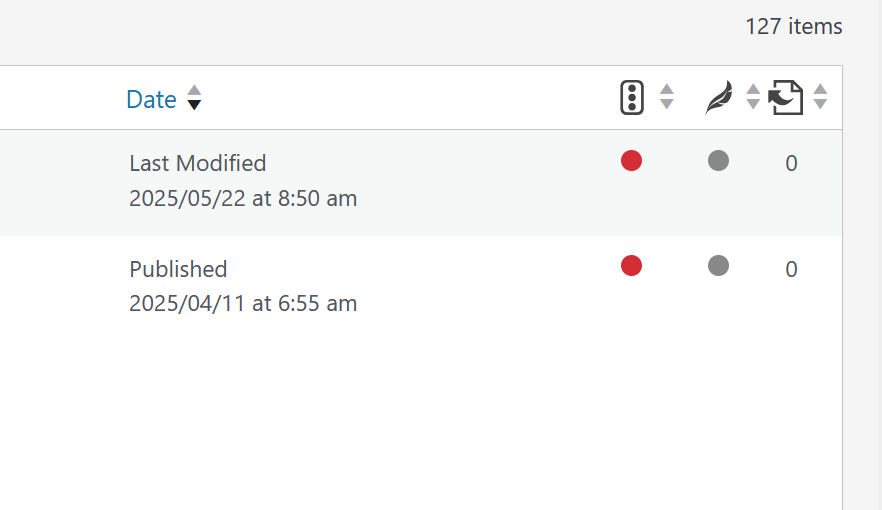Click the 2025/04/11 at 6:55 am date

click(243, 303)
